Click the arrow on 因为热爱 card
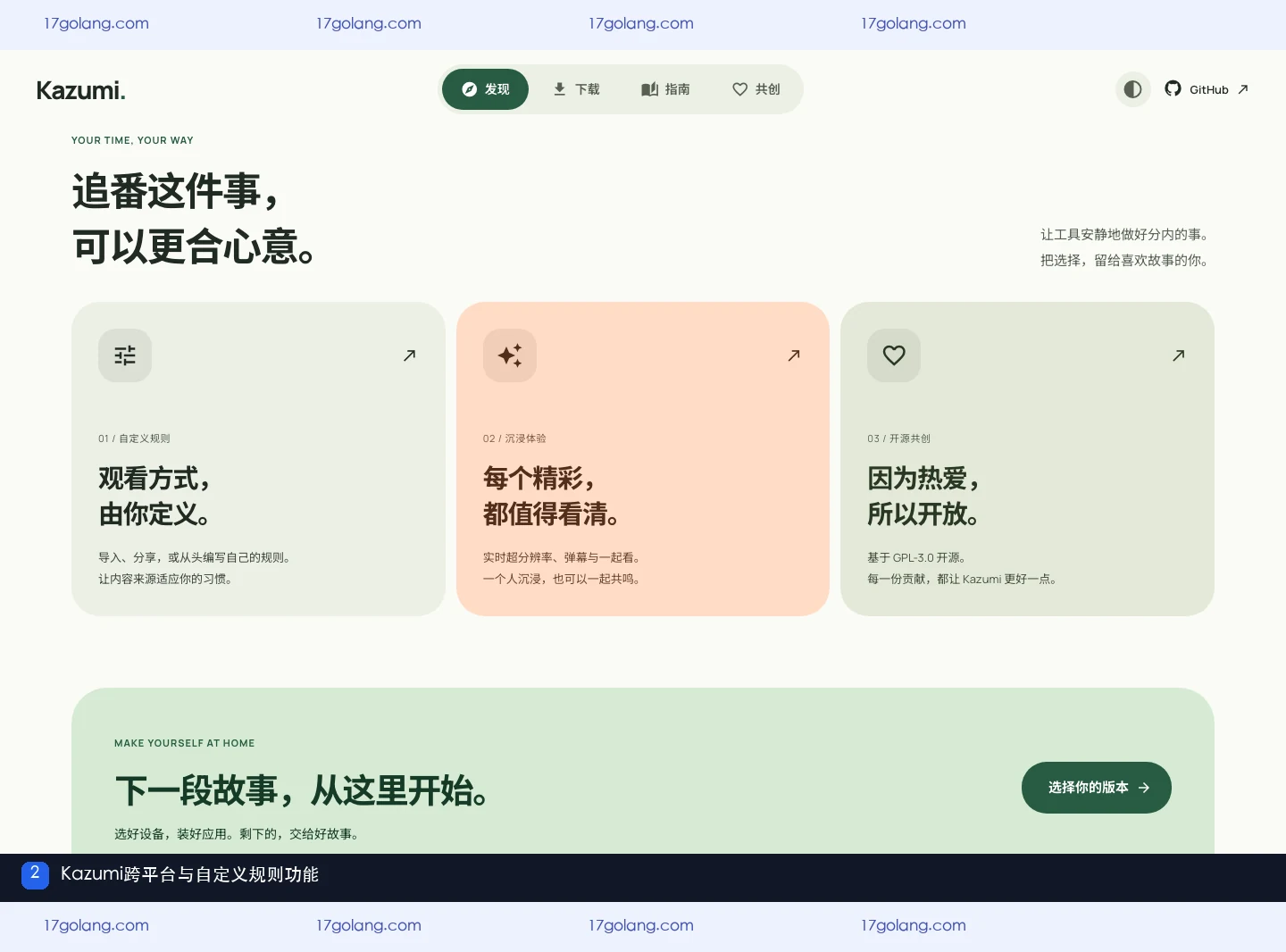1286x952 pixels. pos(1179,355)
